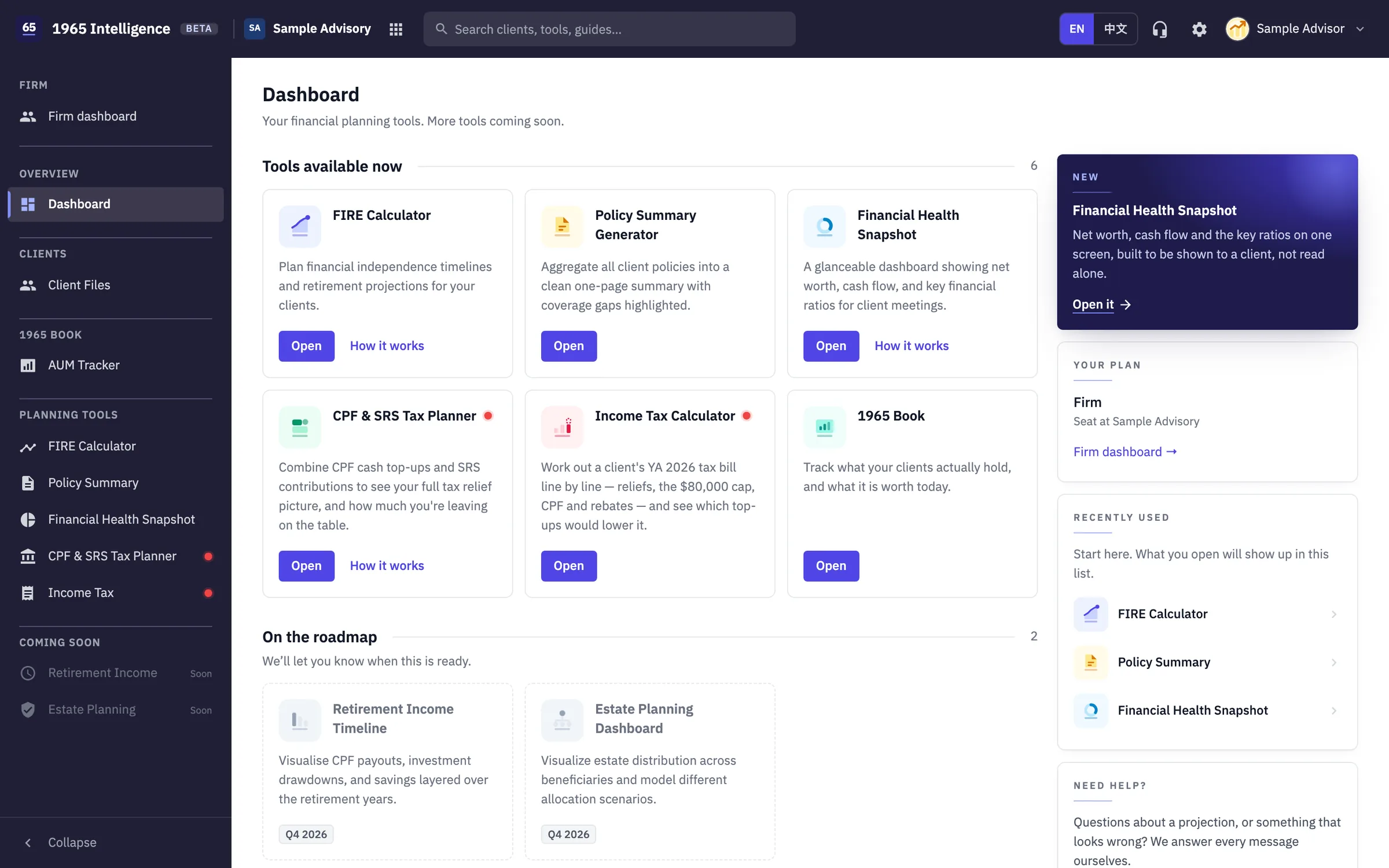
Task: Expand the Sample Advisor account dropdown
Action: coord(1360,29)
